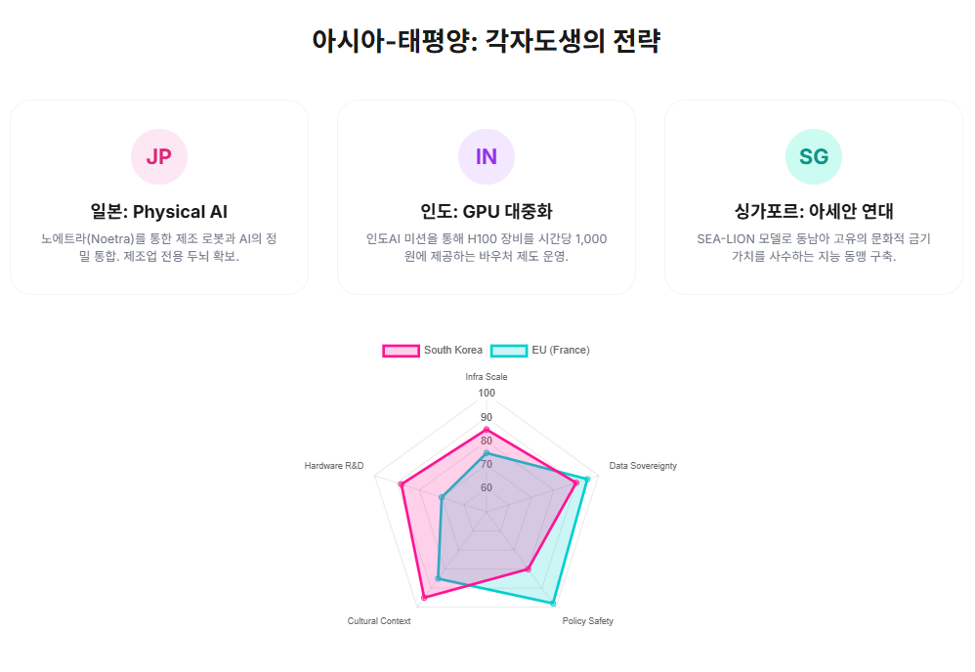This screenshot has height=672, width=975.
Task: Hide the EU (France) dataset label
Action: click(x=561, y=350)
